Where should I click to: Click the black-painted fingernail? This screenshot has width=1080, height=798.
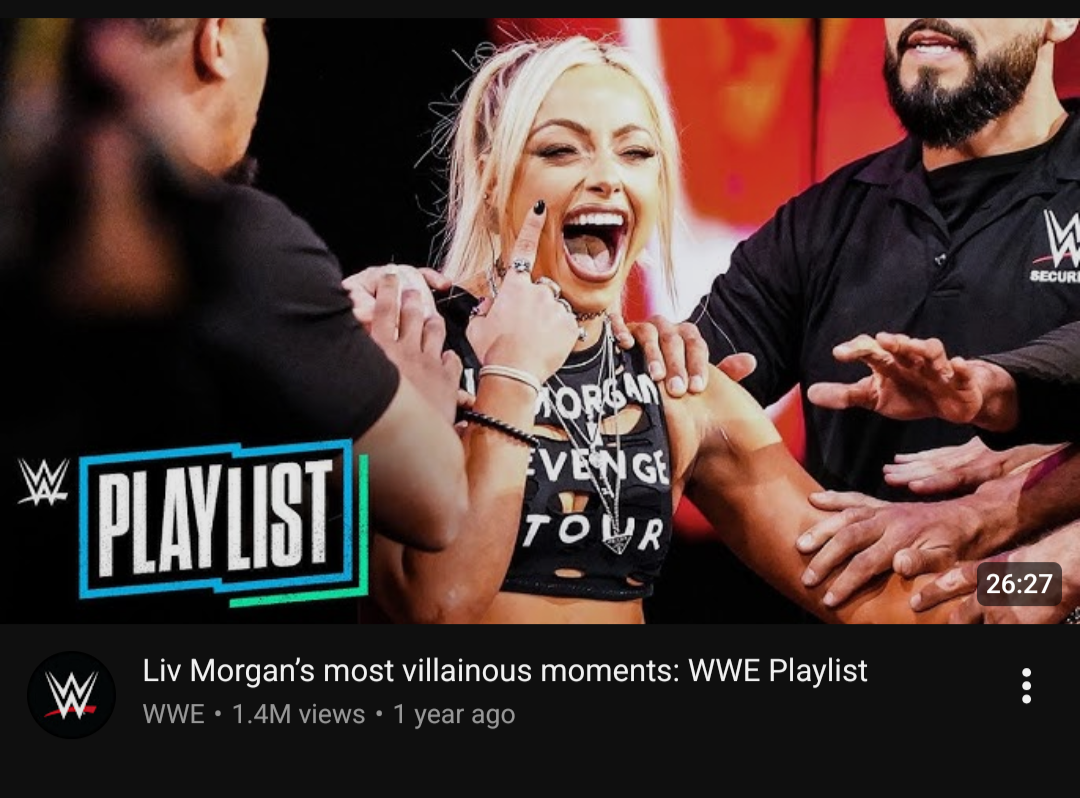[x=539, y=207]
